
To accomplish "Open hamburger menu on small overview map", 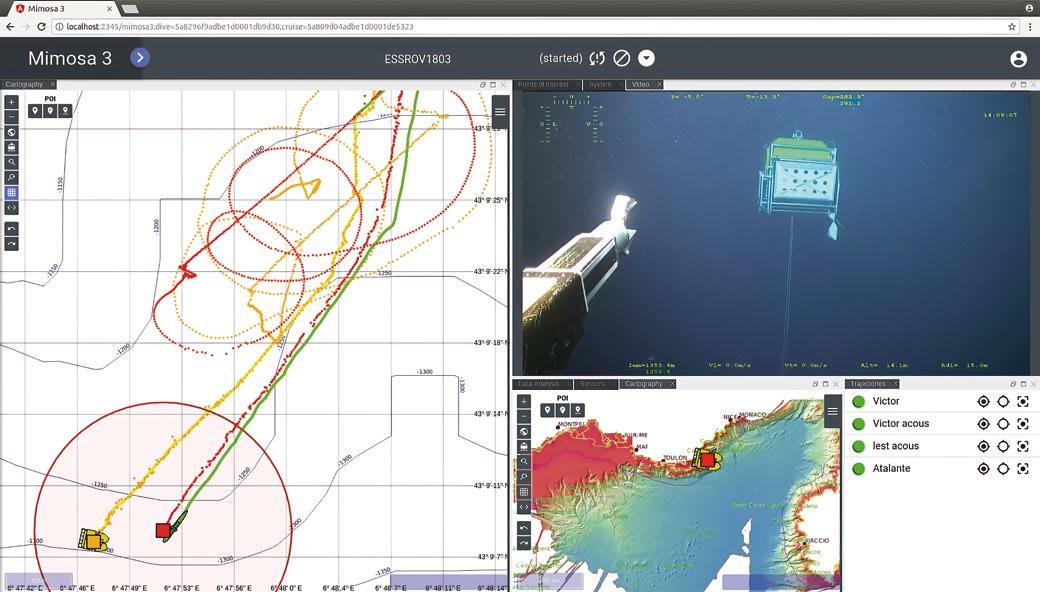I will point(832,411).
